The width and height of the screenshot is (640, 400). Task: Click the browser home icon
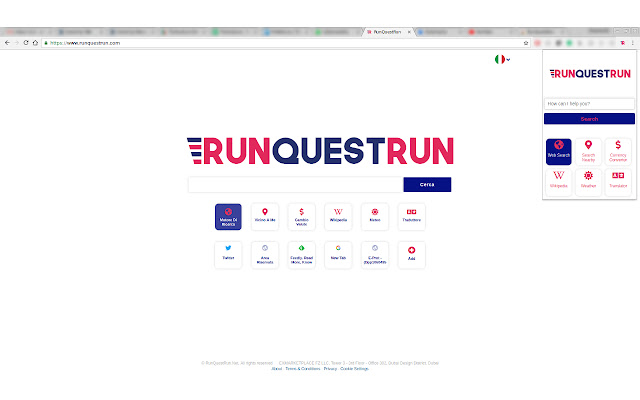coord(35,42)
